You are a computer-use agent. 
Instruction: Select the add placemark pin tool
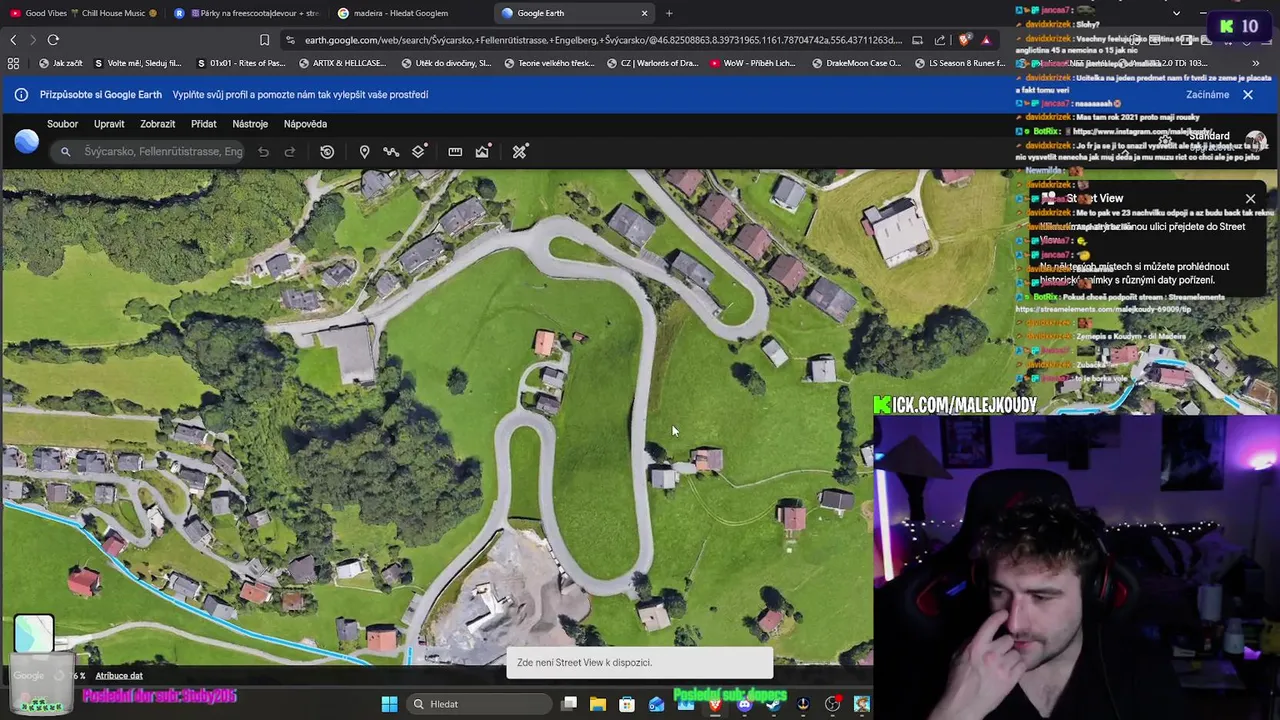364,152
